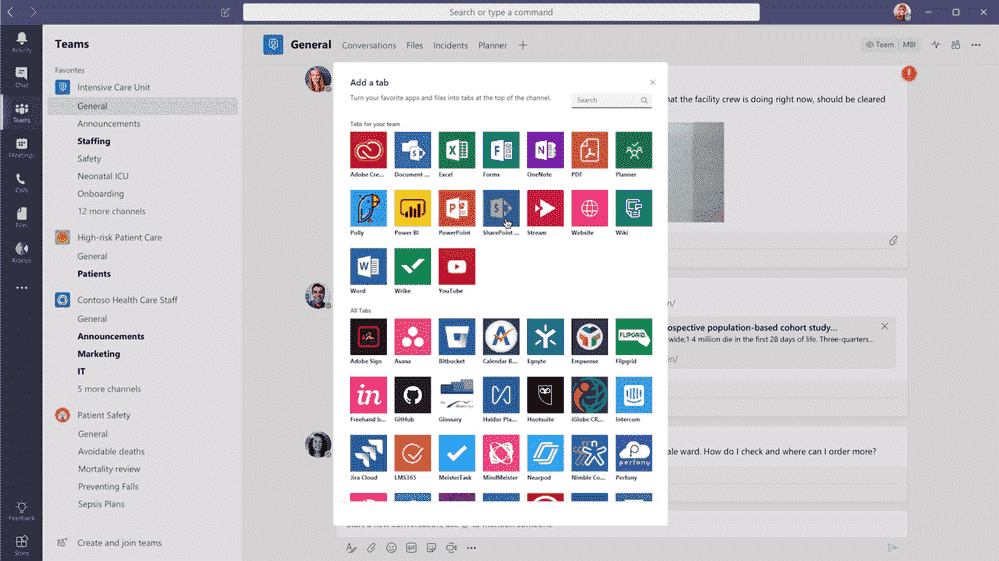Select the Wiki app tile

pos(634,208)
